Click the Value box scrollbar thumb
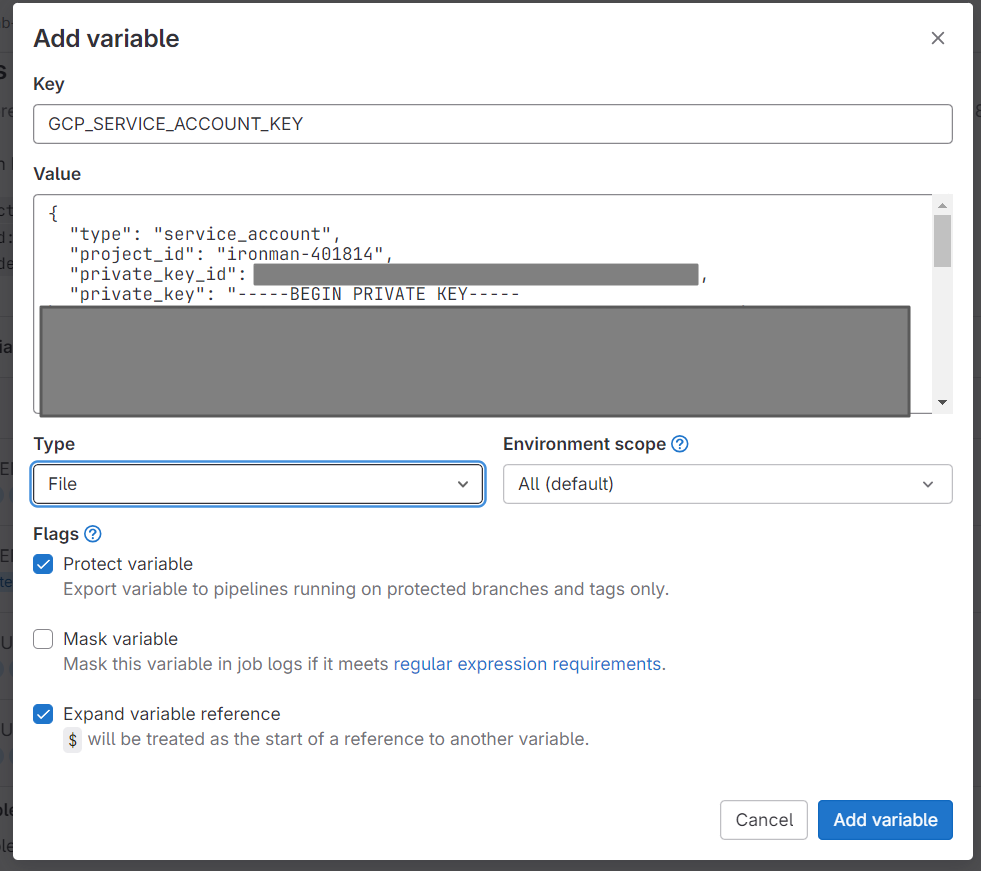 click(942, 240)
